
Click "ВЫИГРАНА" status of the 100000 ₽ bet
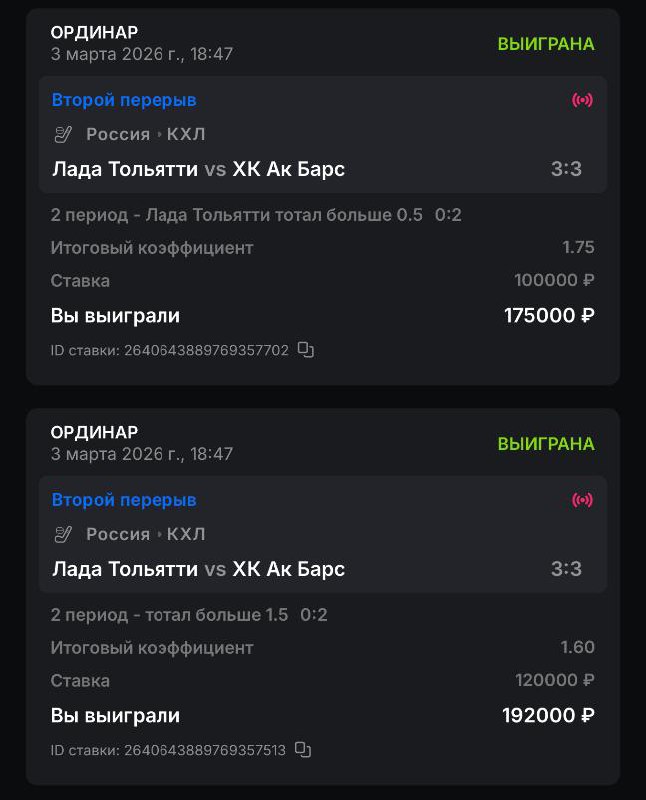pyautogui.click(x=546, y=44)
